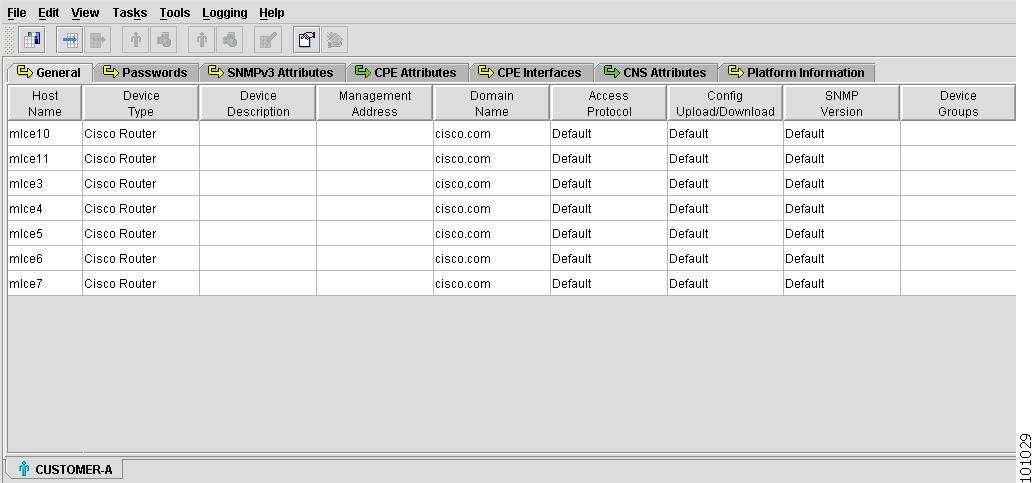Click Config Upload/Download Default for mlce6

click(x=725, y=259)
